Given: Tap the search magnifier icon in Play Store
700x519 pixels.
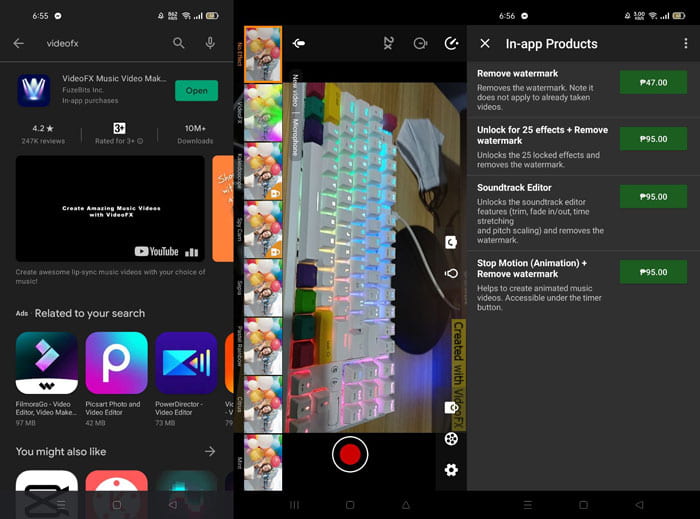Looking at the screenshot, I should pyautogui.click(x=178, y=43).
